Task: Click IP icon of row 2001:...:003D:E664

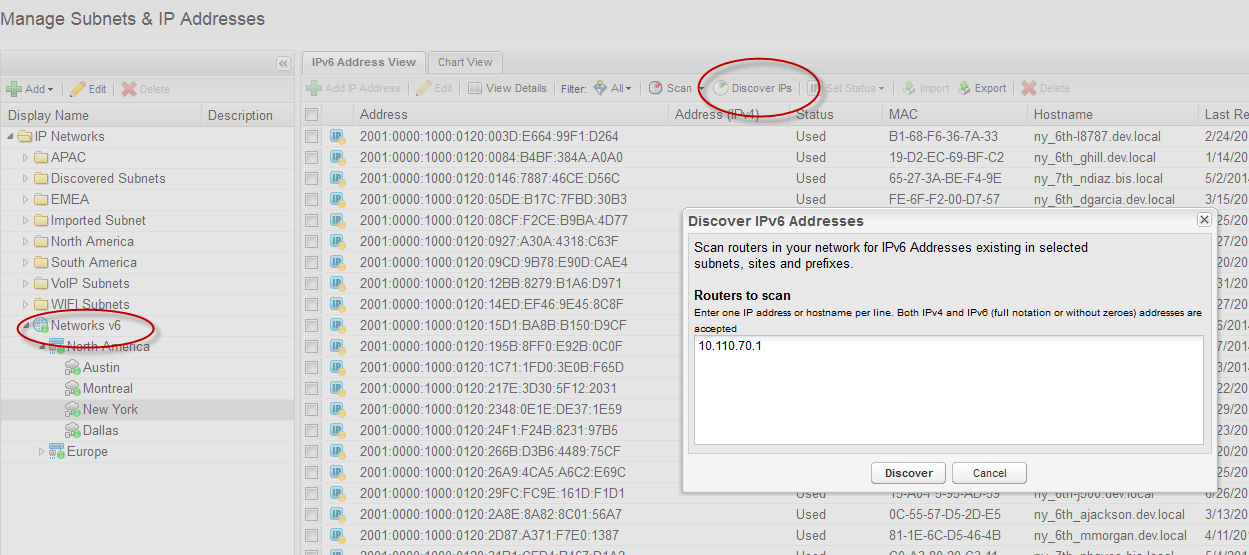Action: (x=338, y=136)
